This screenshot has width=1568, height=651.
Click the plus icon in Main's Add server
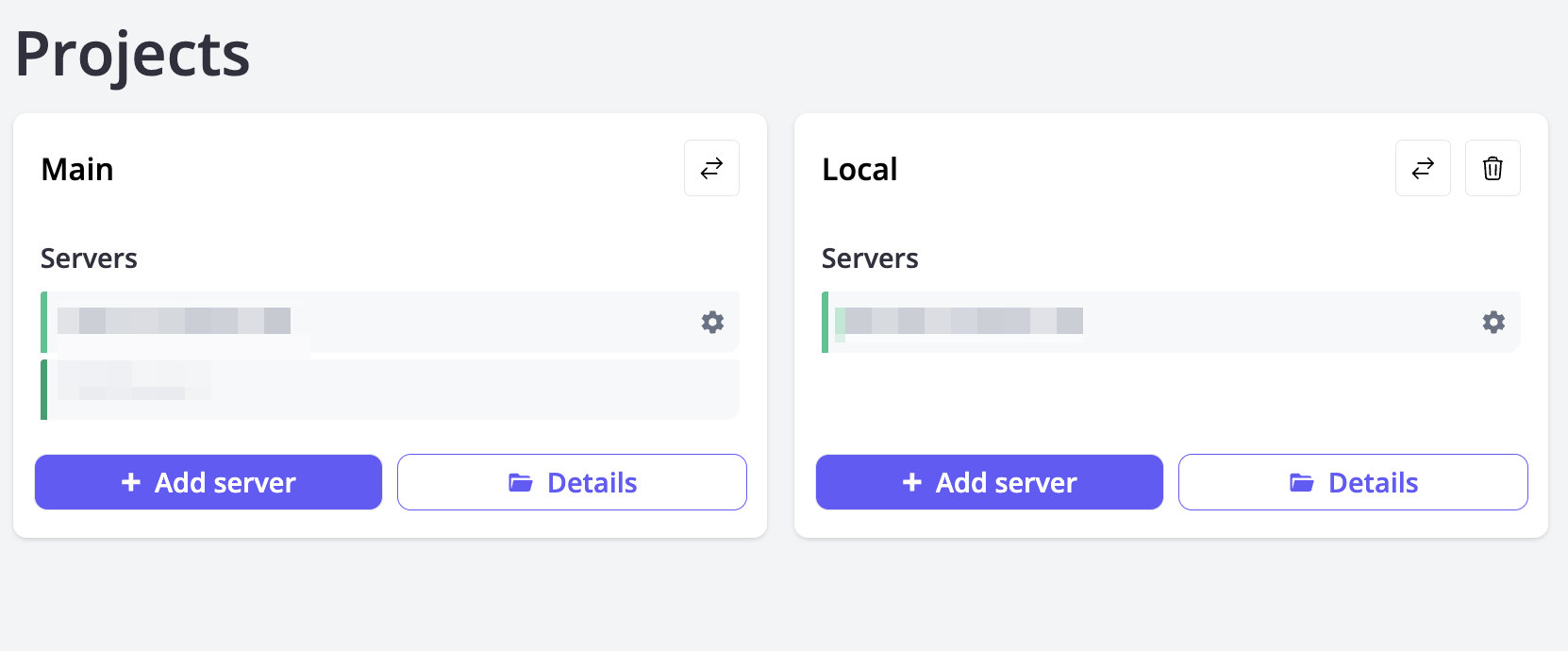(x=131, y=482)
